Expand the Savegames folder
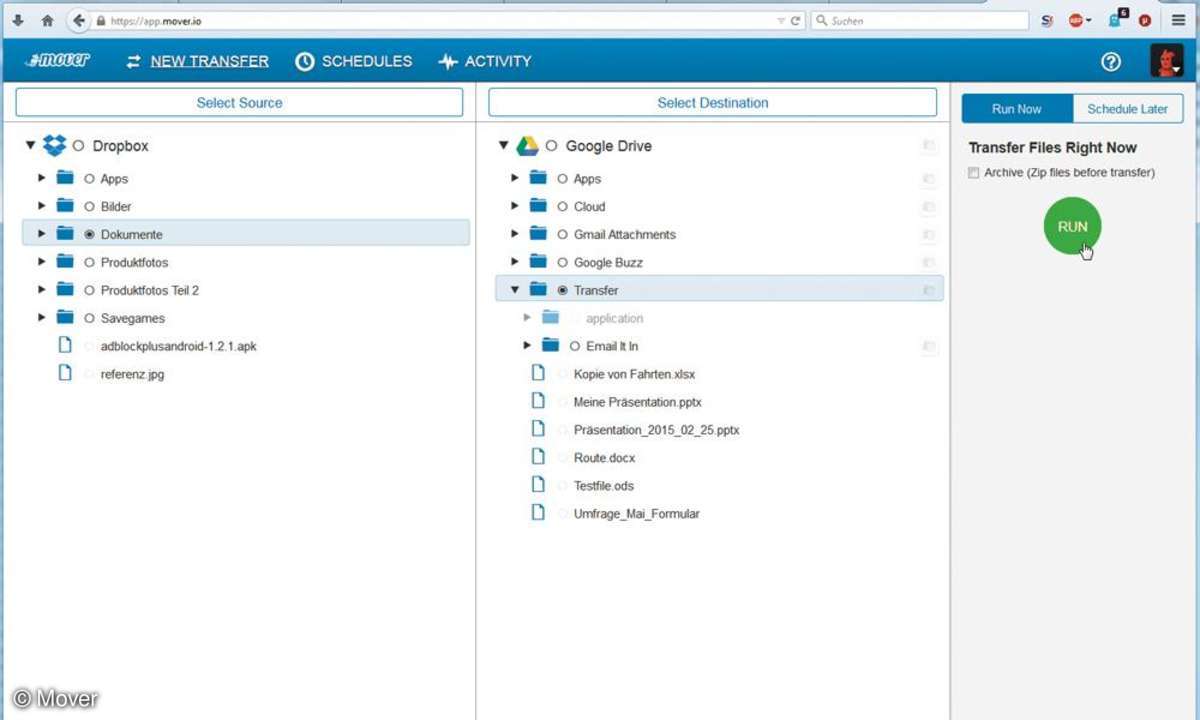 coord(41,318)
